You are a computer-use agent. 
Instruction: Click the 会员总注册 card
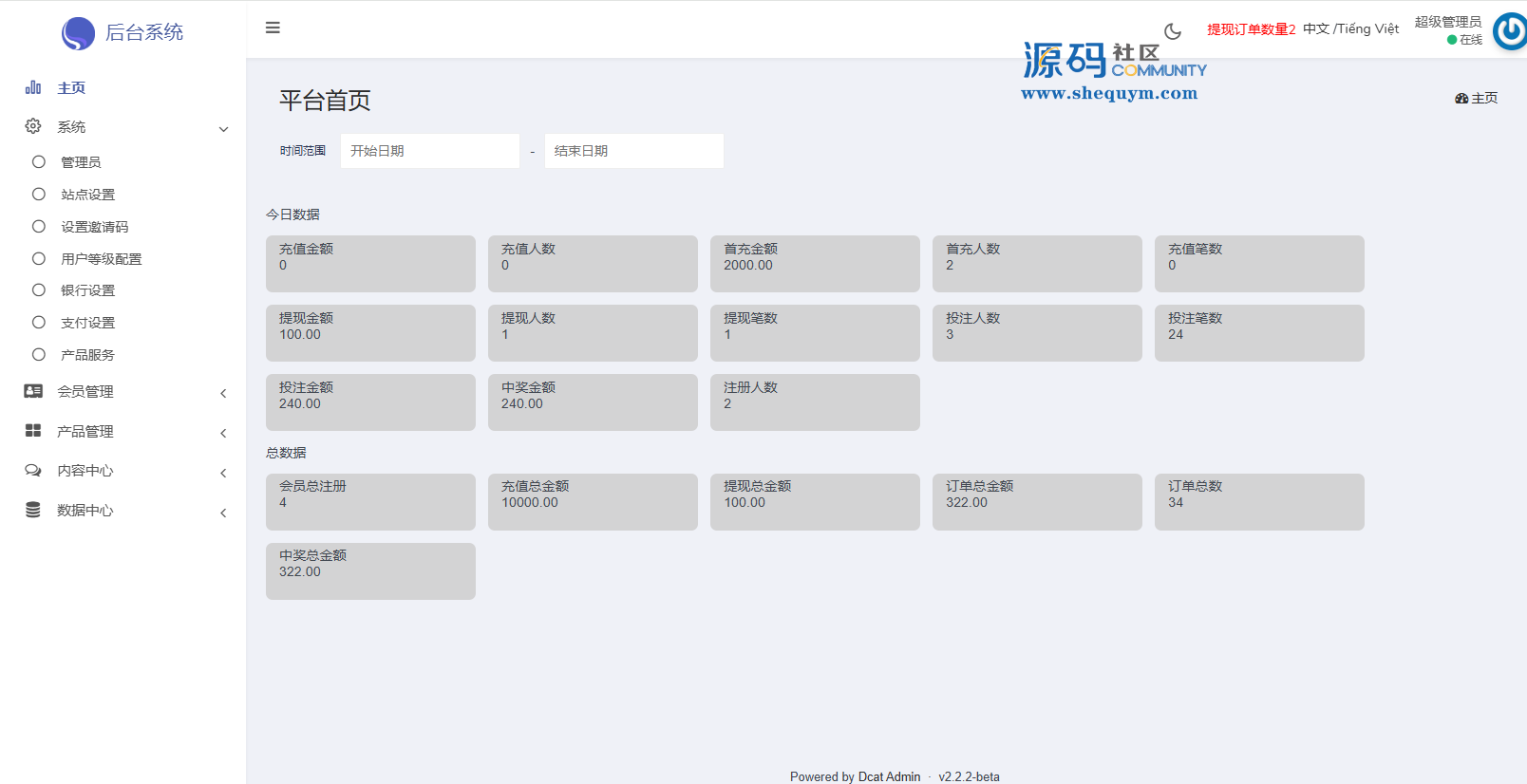coord(370,502)
